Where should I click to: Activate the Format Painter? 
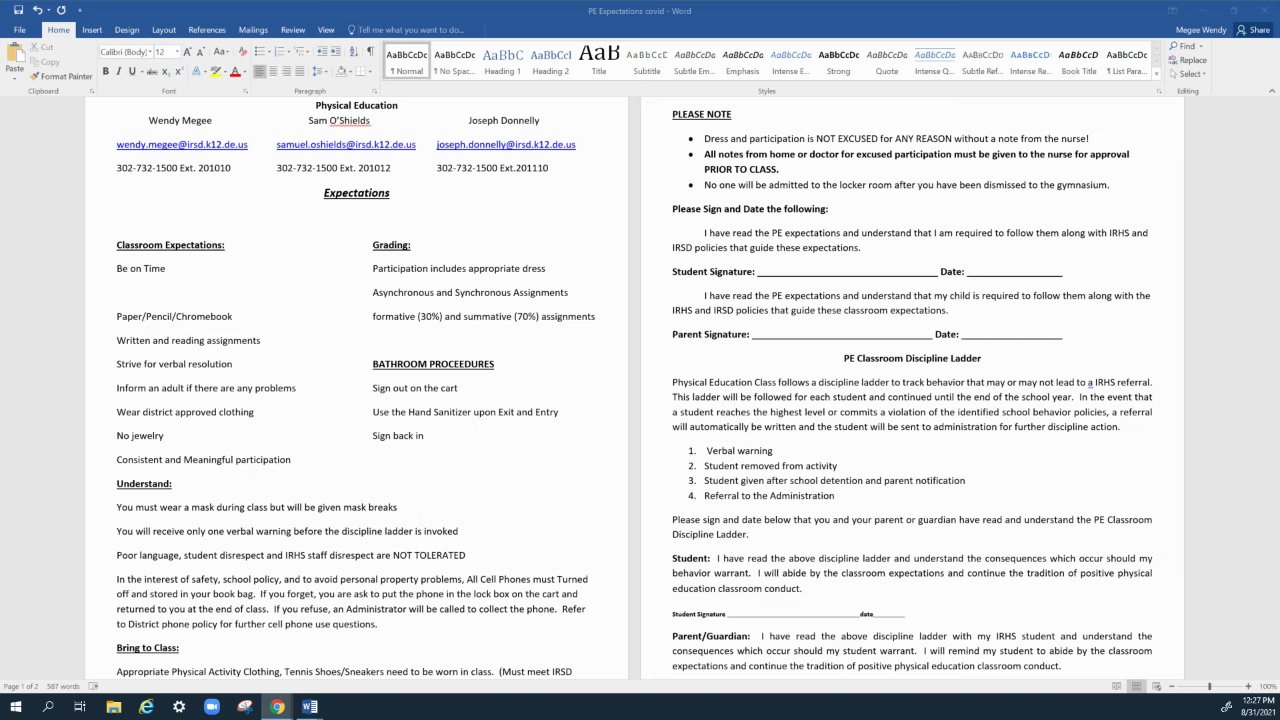(x=61, y=76)
